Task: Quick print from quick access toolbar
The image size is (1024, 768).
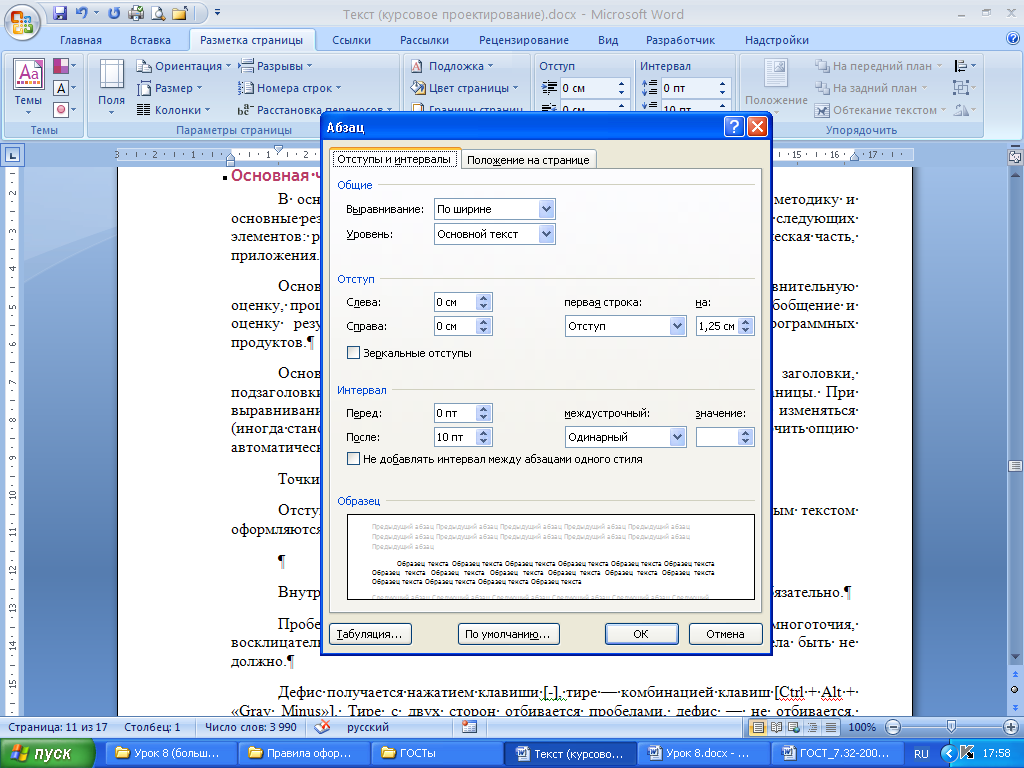Action: pyautogui.click(x=136, y=12)
